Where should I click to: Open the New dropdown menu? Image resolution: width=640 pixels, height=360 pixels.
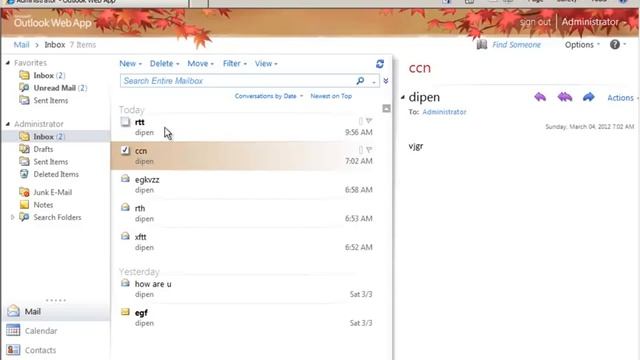click(x=130, y=64)
